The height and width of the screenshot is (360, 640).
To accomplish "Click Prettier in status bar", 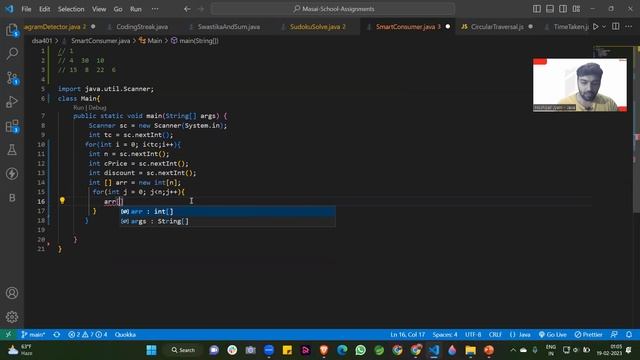I will pyautogui.click(x=588, y=334).
